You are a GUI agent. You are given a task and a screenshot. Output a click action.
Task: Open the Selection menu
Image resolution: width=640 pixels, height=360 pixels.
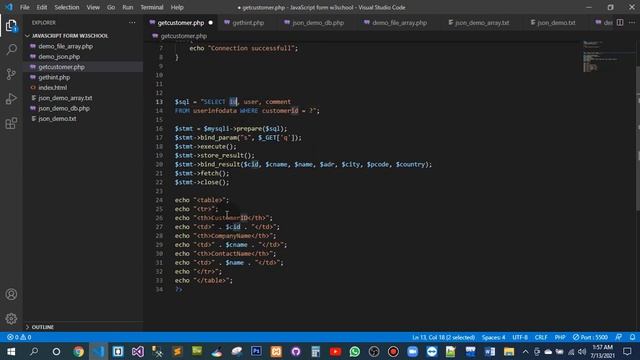[x=67, y=7]
